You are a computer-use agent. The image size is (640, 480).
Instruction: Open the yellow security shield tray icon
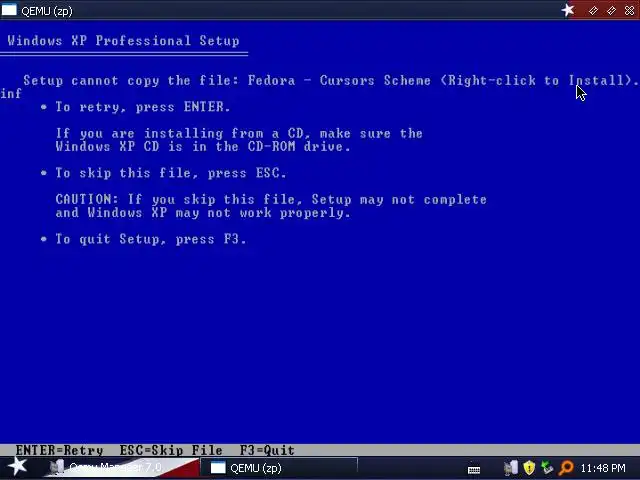pos(529,468)
